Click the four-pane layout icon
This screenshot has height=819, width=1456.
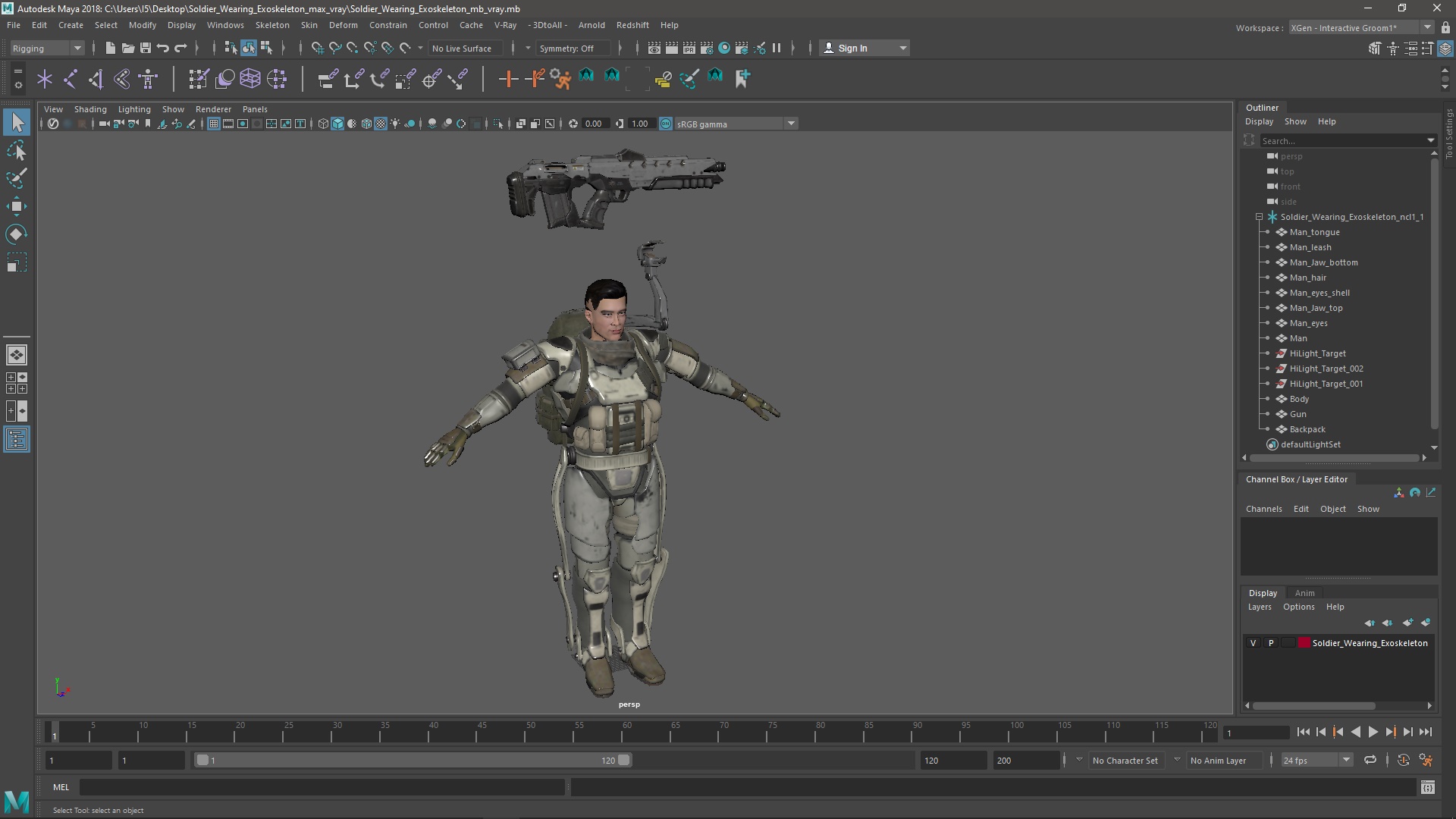point(17,383)
